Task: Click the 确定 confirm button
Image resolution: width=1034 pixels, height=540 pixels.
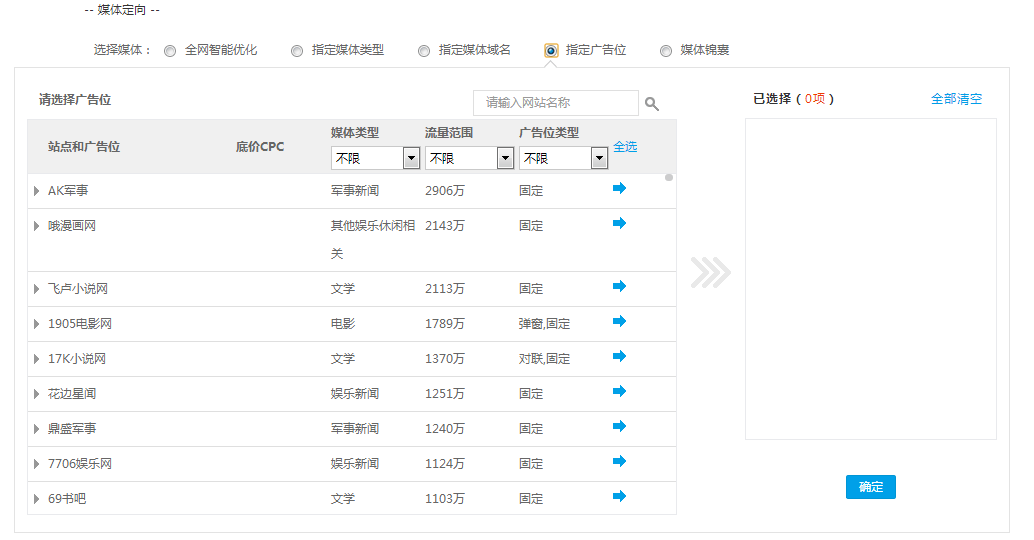Action: coord(870,487)
